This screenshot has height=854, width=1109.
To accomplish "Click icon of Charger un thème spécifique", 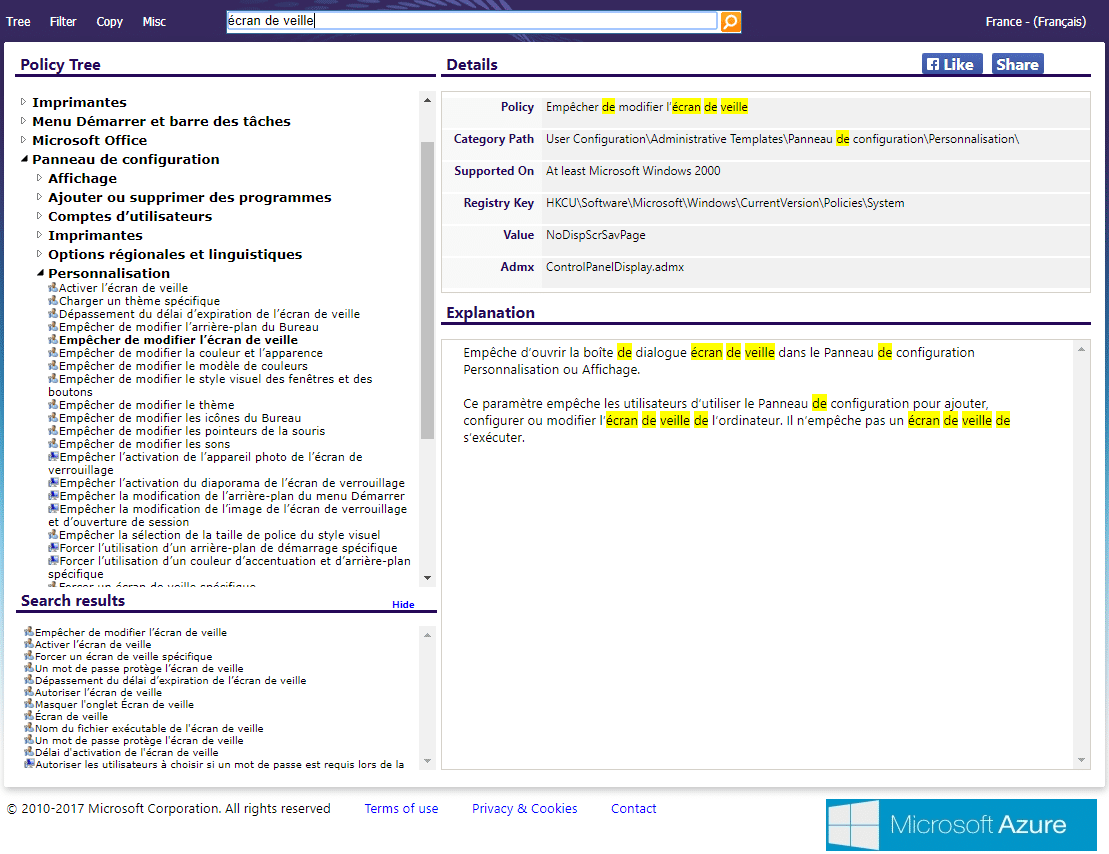I will (53, 301).
